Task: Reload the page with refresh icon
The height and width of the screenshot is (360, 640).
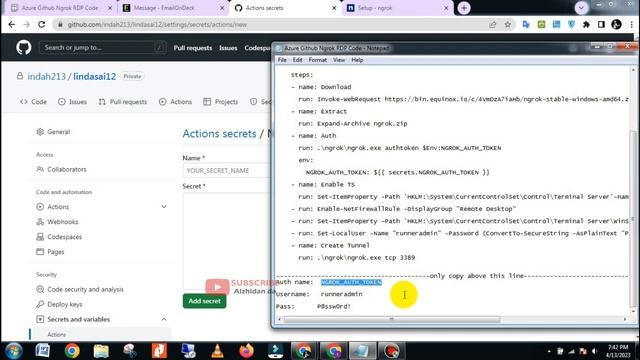Action: tap(42, 24)
